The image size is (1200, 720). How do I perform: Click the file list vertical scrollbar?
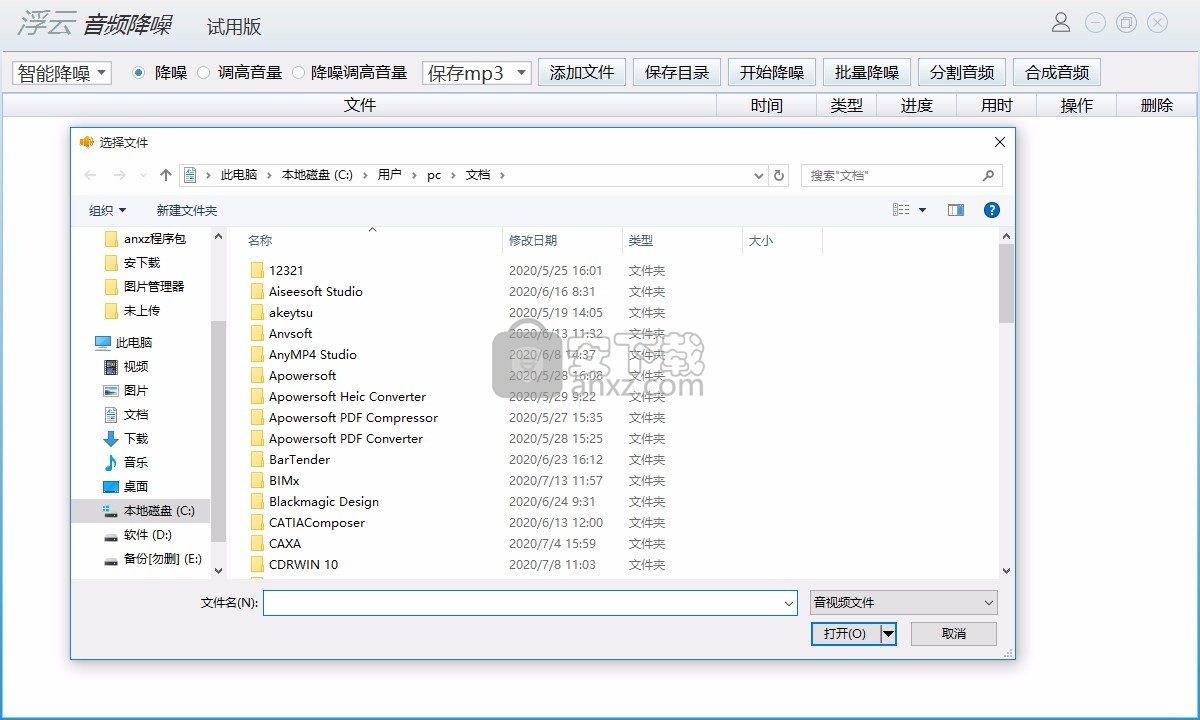coord(1007,282)
